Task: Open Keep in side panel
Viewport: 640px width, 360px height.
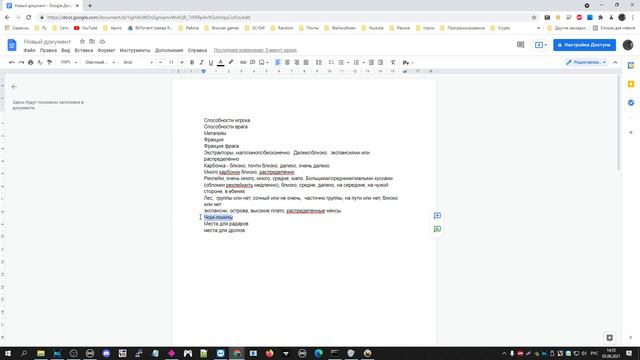Action: click(631, 84)
